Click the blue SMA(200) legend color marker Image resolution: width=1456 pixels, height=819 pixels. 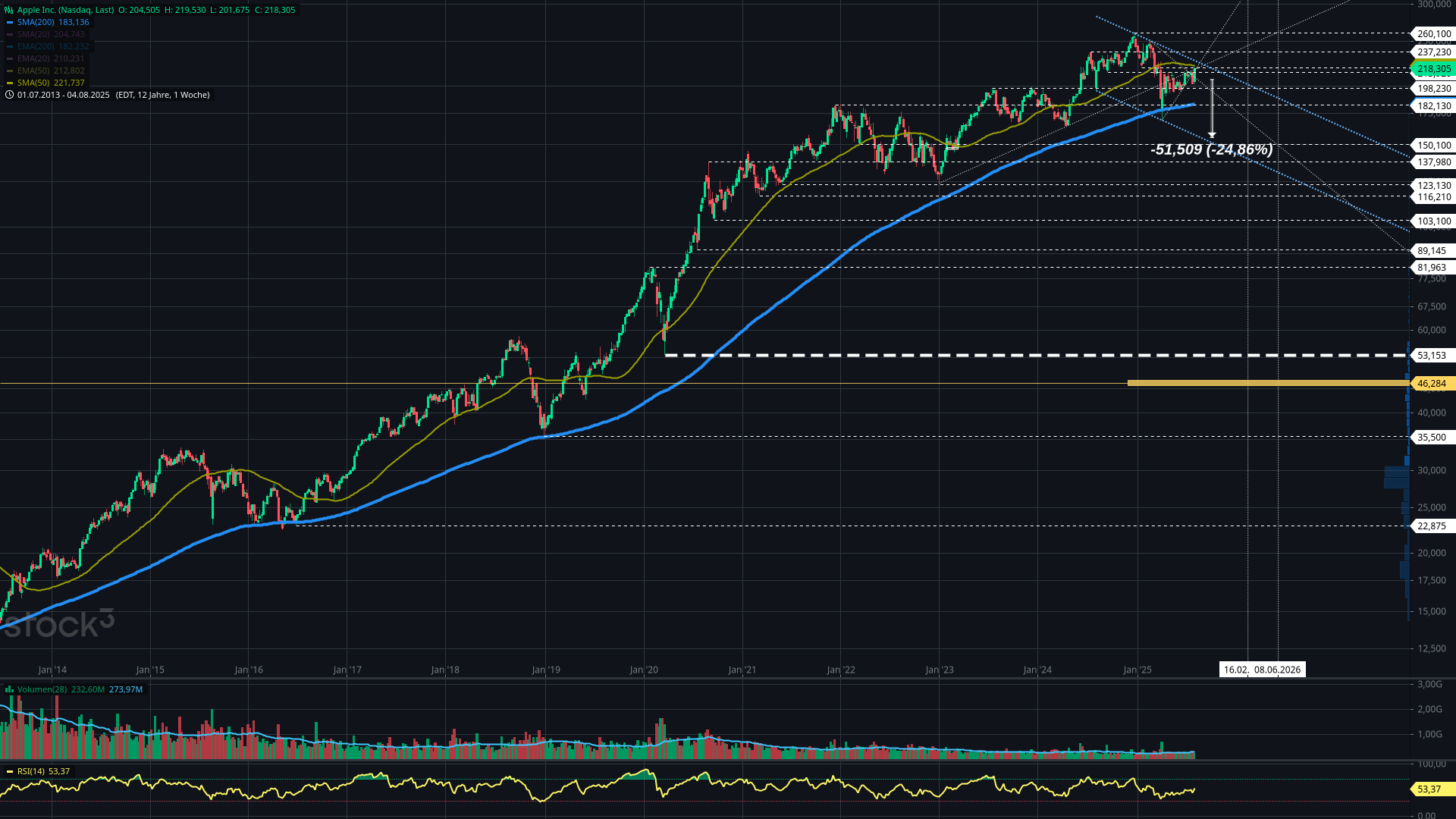point(10,22)
